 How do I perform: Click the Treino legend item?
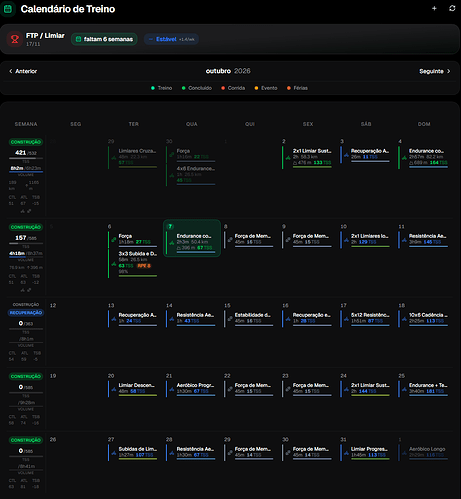161,88
